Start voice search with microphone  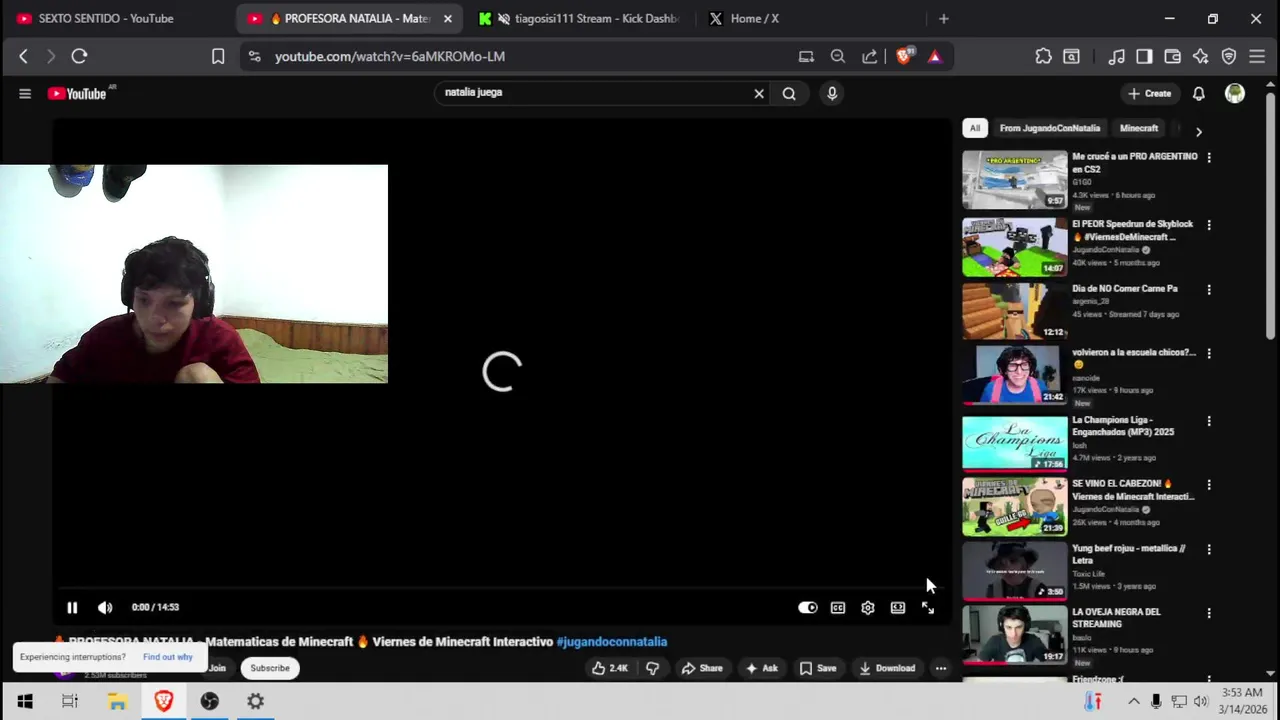coord(832,93)
